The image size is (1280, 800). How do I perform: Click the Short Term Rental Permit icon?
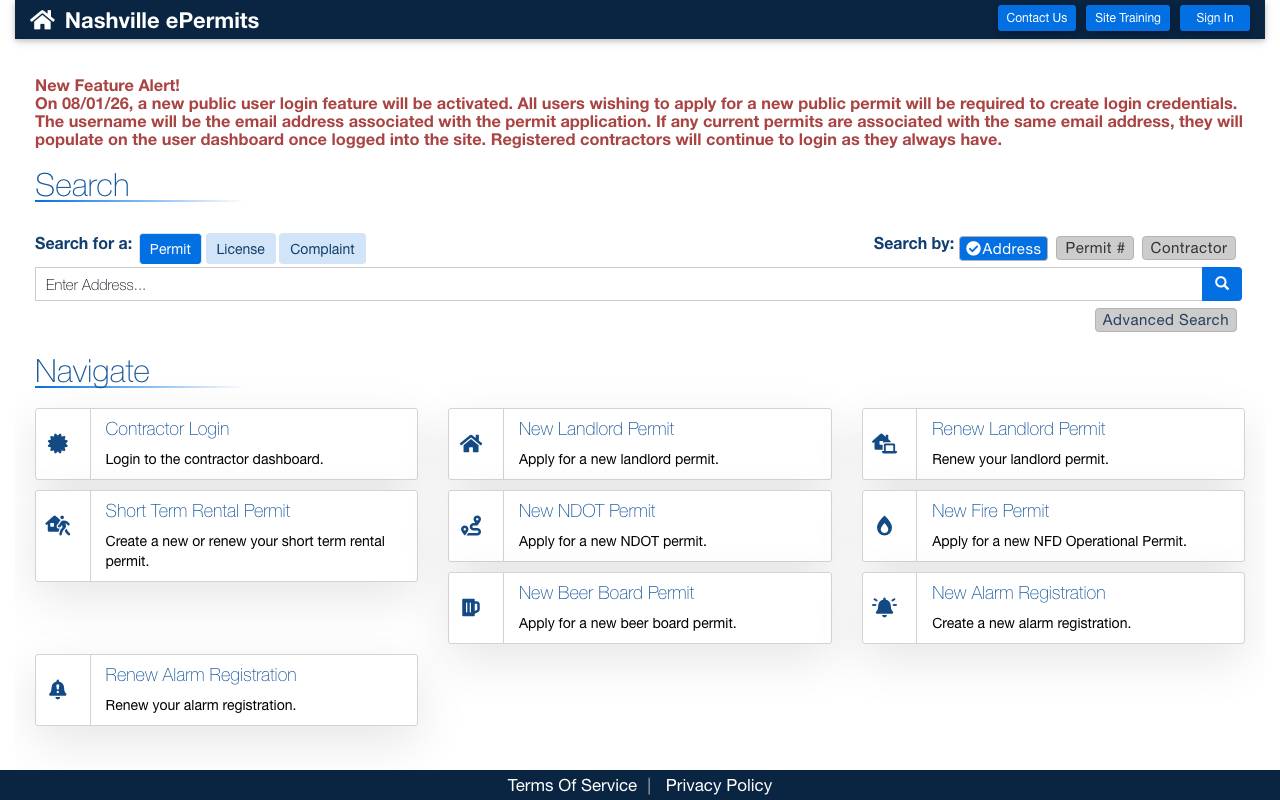click(58, 525)
